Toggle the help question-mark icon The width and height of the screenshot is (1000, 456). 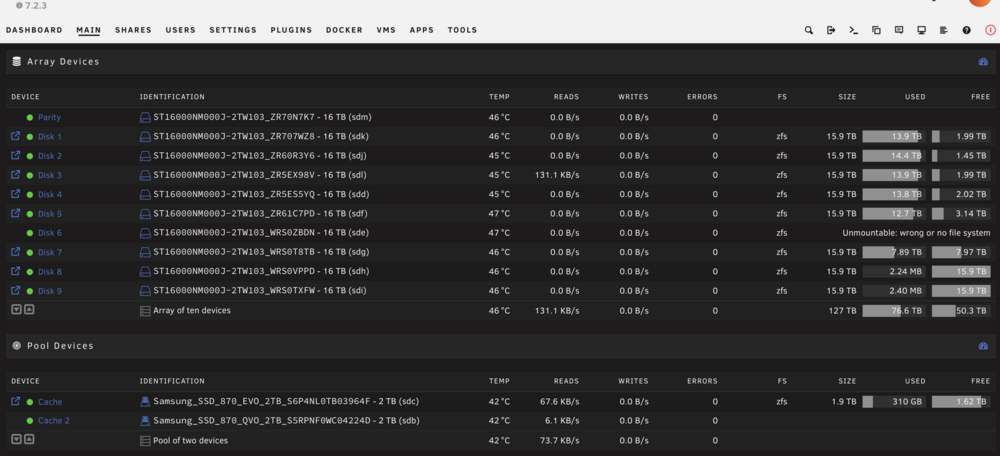point(967,30)
